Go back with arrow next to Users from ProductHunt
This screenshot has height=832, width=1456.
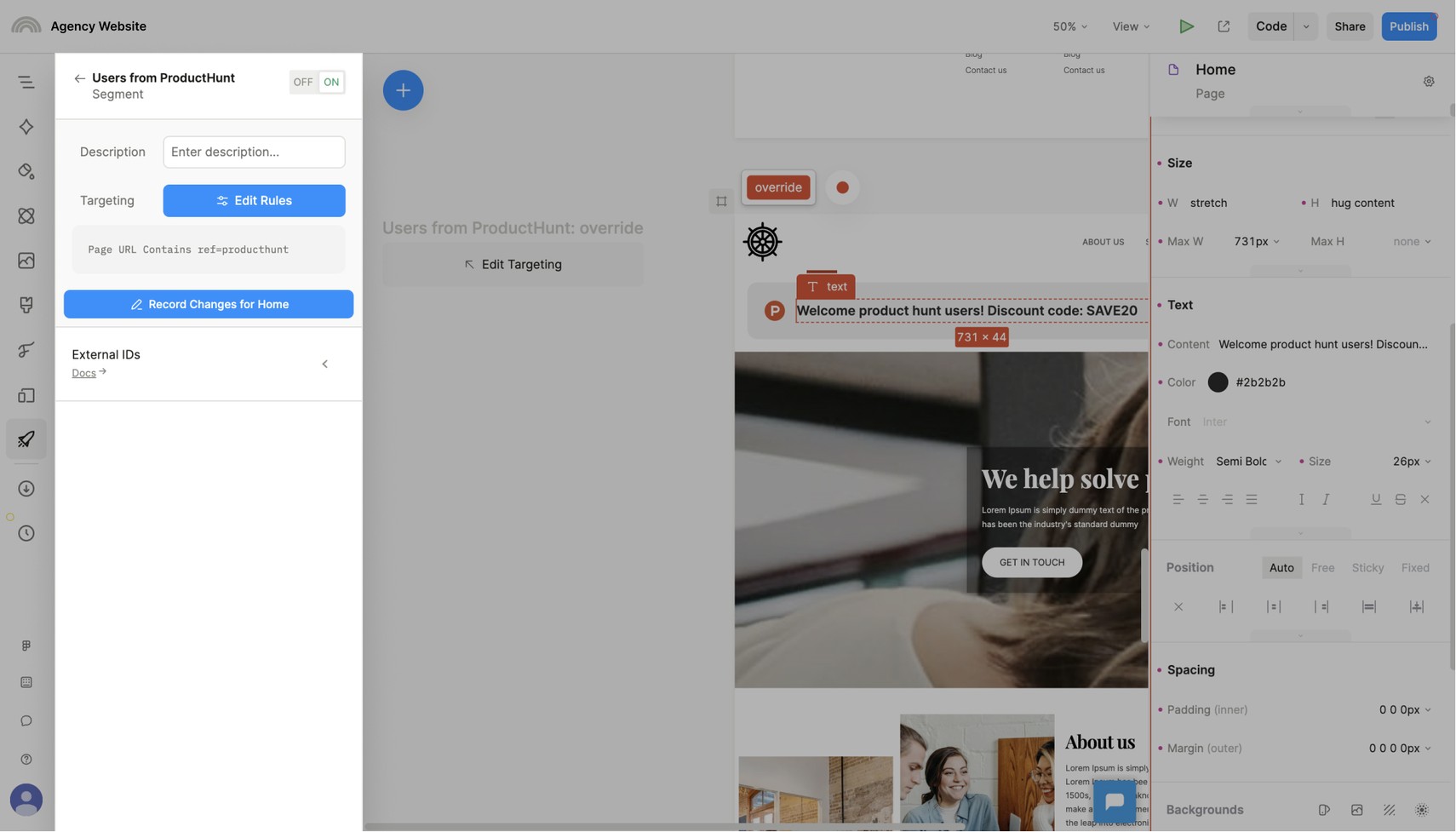[x=79, y=78]
